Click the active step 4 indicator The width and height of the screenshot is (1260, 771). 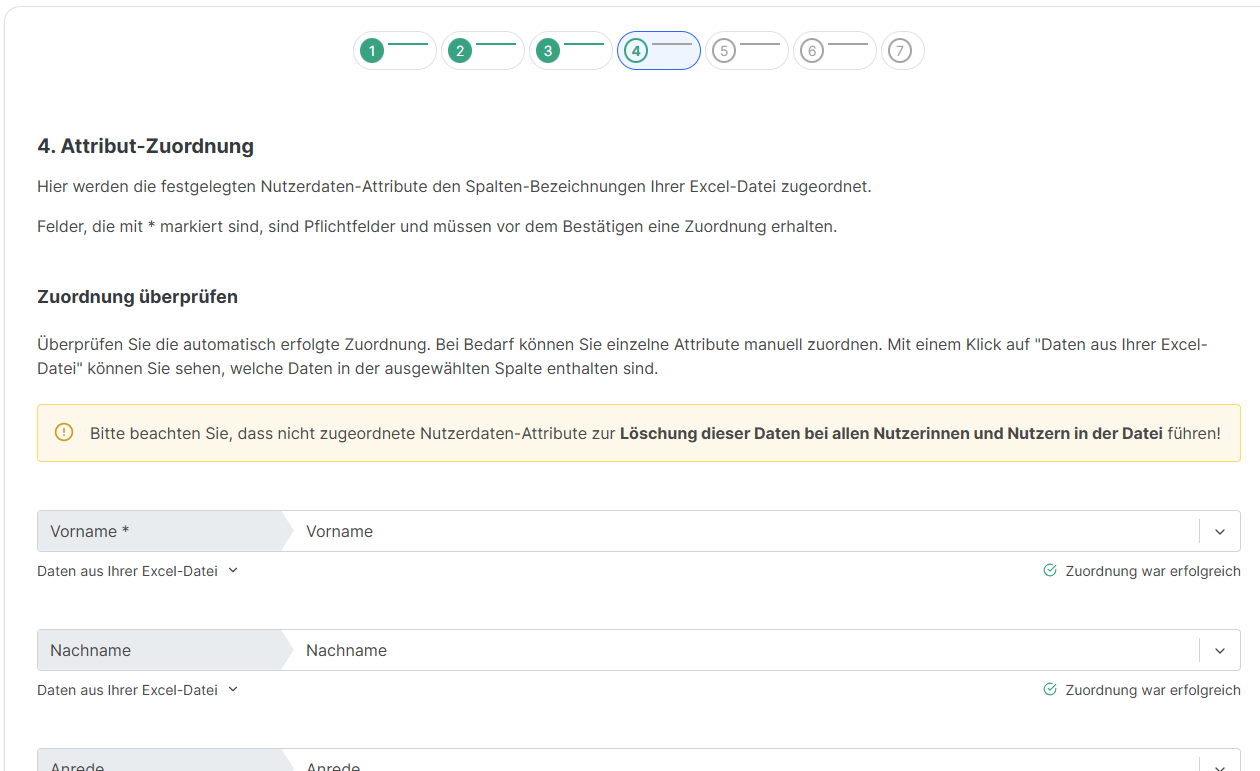tap(636, 51)
